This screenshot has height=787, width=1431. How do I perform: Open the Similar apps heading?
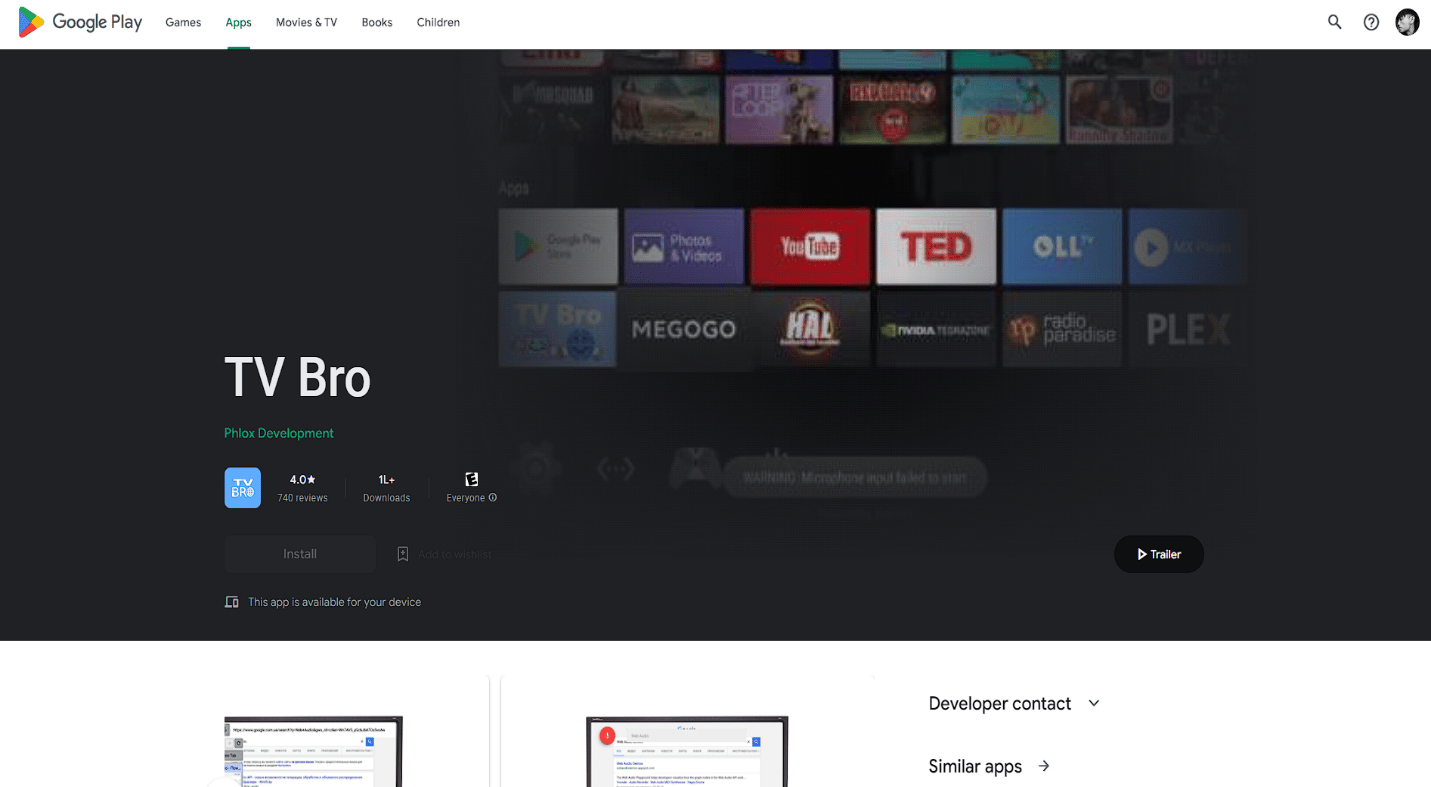coord(975,766)
